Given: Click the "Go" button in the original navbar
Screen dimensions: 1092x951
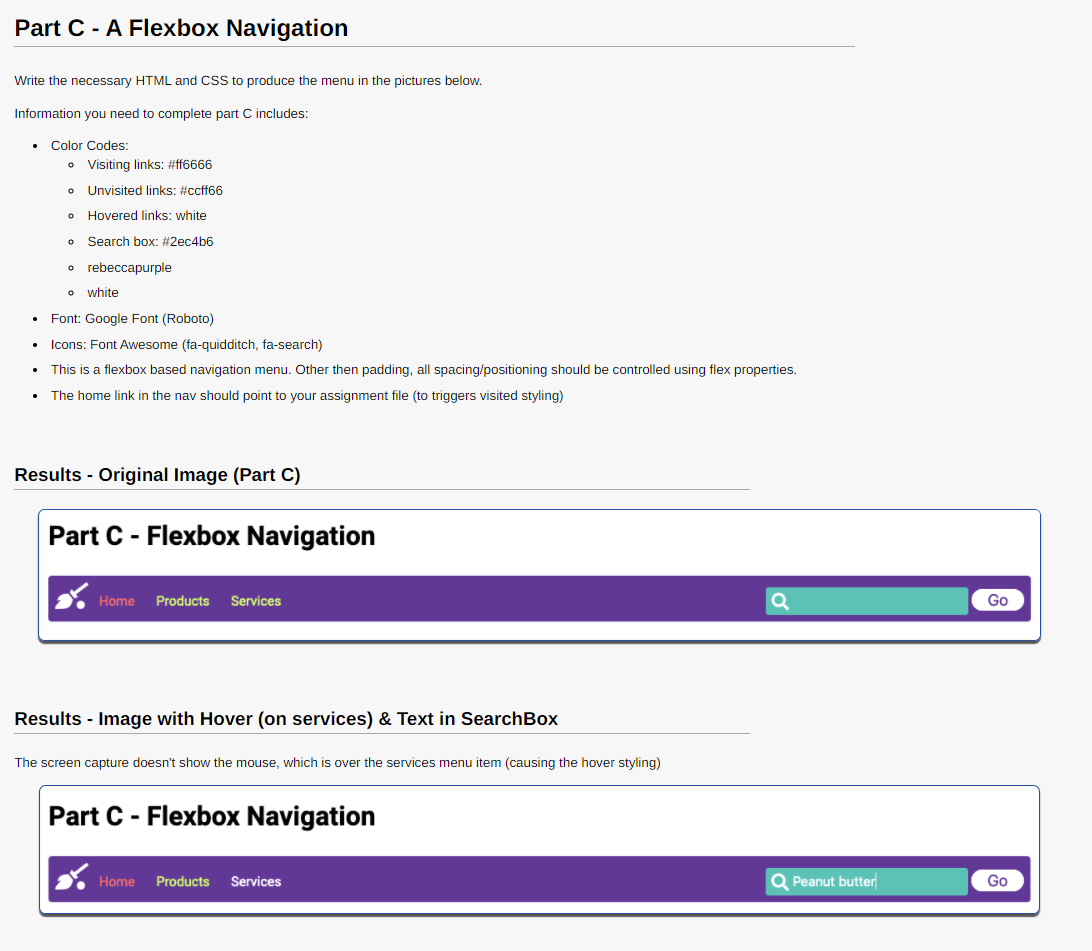Looking at the screenshot, I should [997, 599].
